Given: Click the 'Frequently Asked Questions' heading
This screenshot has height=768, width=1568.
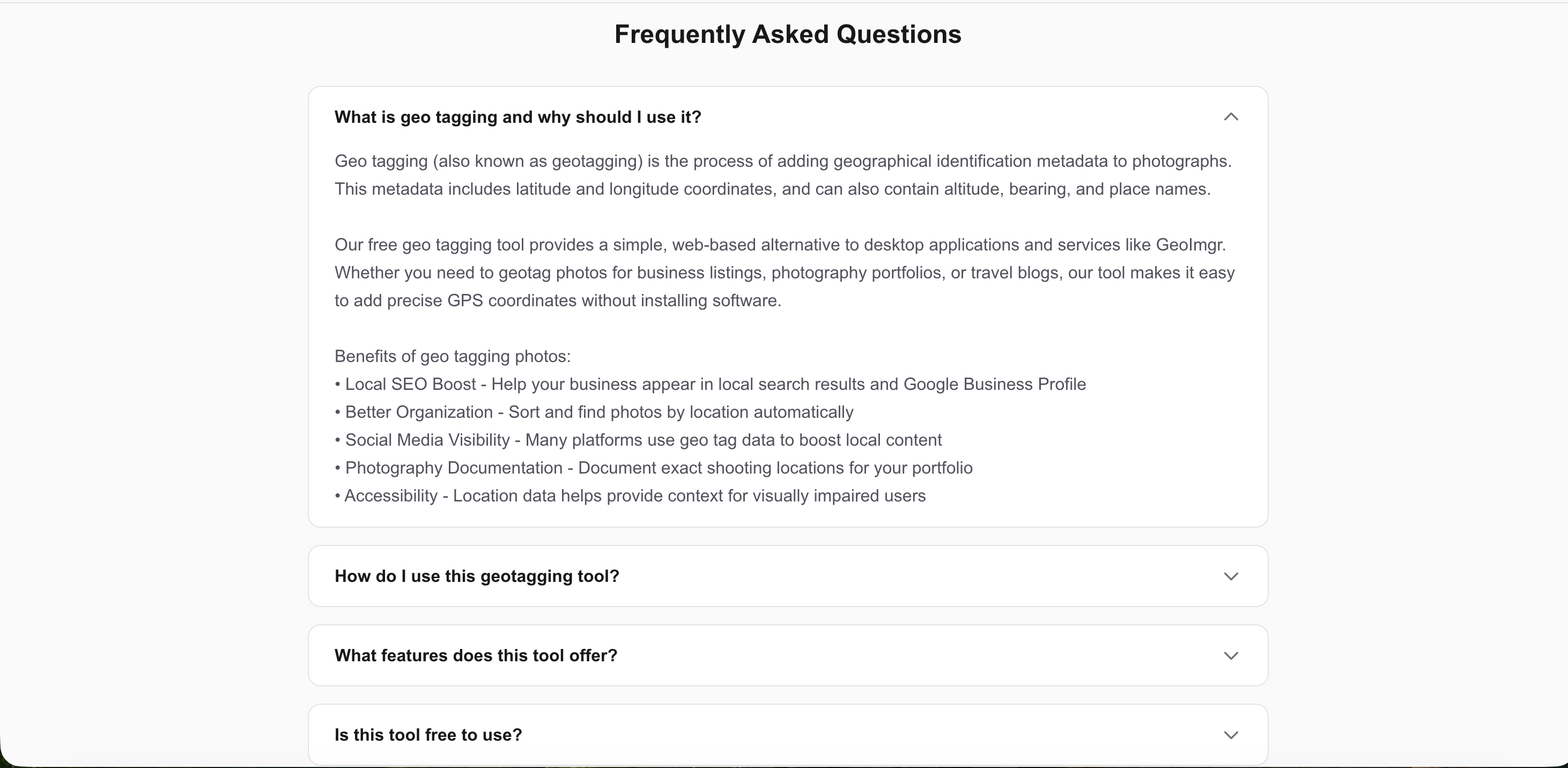Looking at the screenshot, I should point(788,34).
